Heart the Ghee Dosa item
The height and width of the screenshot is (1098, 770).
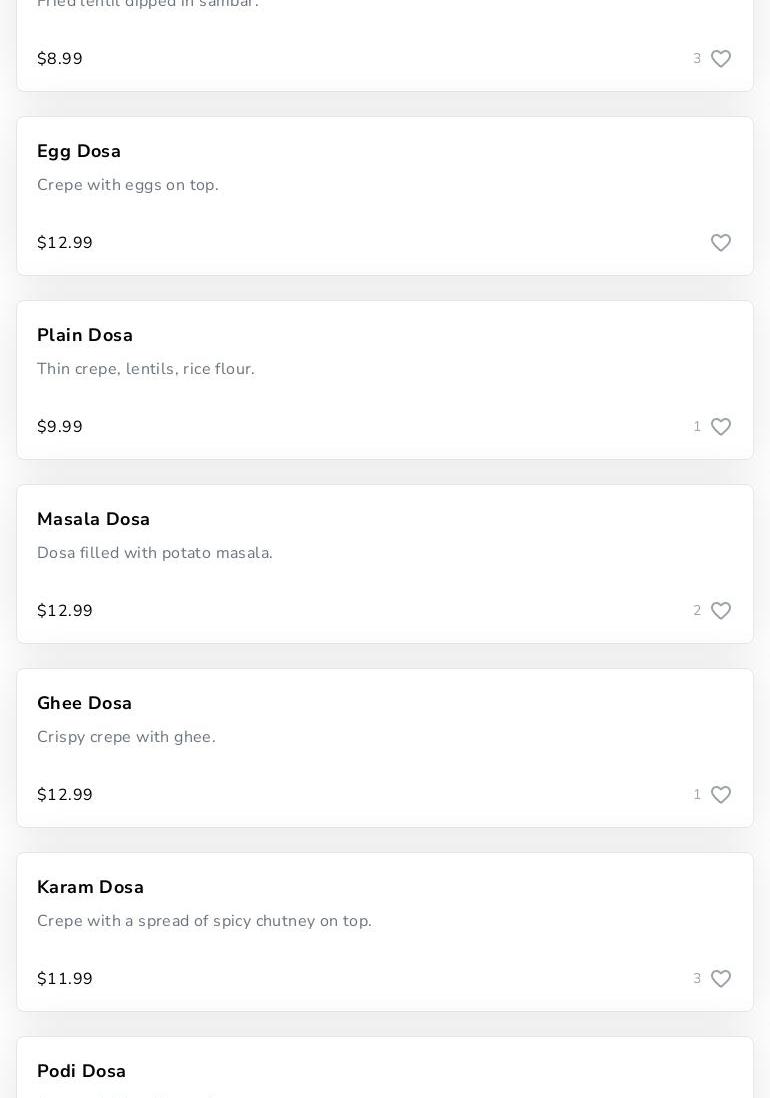[x=721, y=795]
